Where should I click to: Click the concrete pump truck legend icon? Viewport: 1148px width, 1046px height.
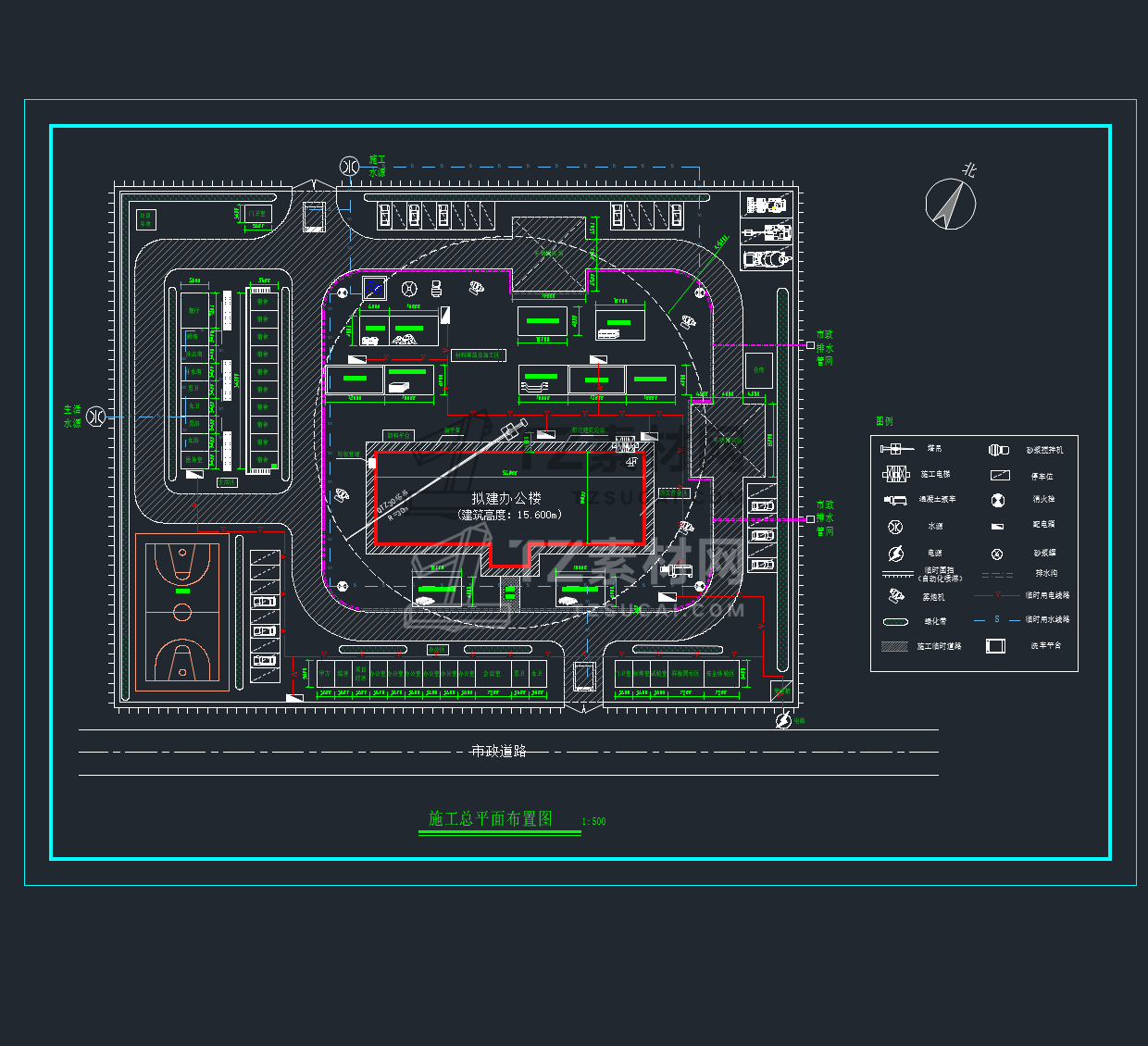[x=895, y=500]
